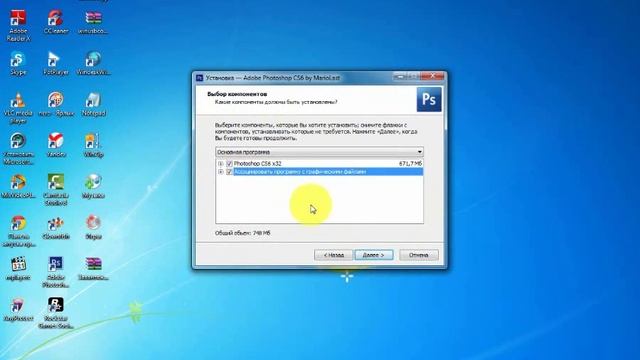The image size is (640, 360).
Task: Expand the Photoshop CS6 x32 tree node
Action: [x=220, y=164]
